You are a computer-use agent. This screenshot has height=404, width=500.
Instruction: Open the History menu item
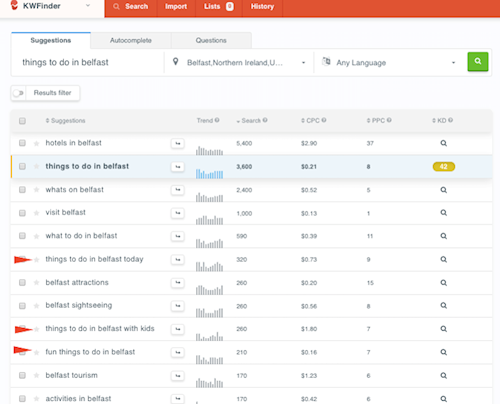262,6
